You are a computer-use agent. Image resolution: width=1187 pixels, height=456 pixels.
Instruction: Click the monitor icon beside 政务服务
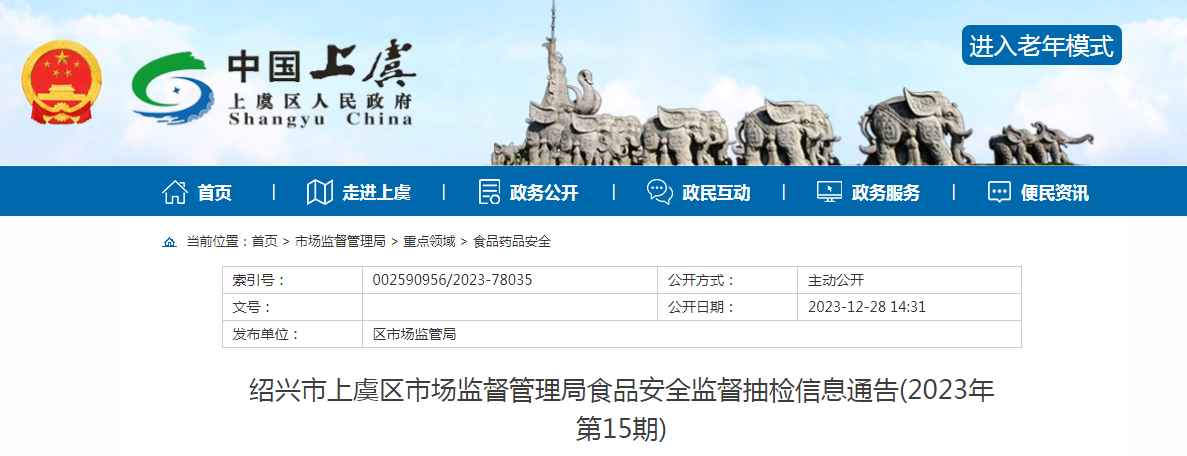[829, 192]
